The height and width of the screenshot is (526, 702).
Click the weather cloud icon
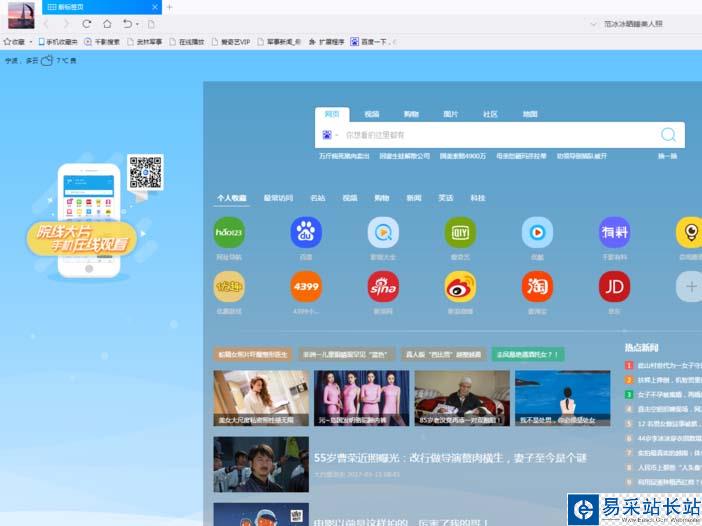pyautogui.click(x=47, y=60)
